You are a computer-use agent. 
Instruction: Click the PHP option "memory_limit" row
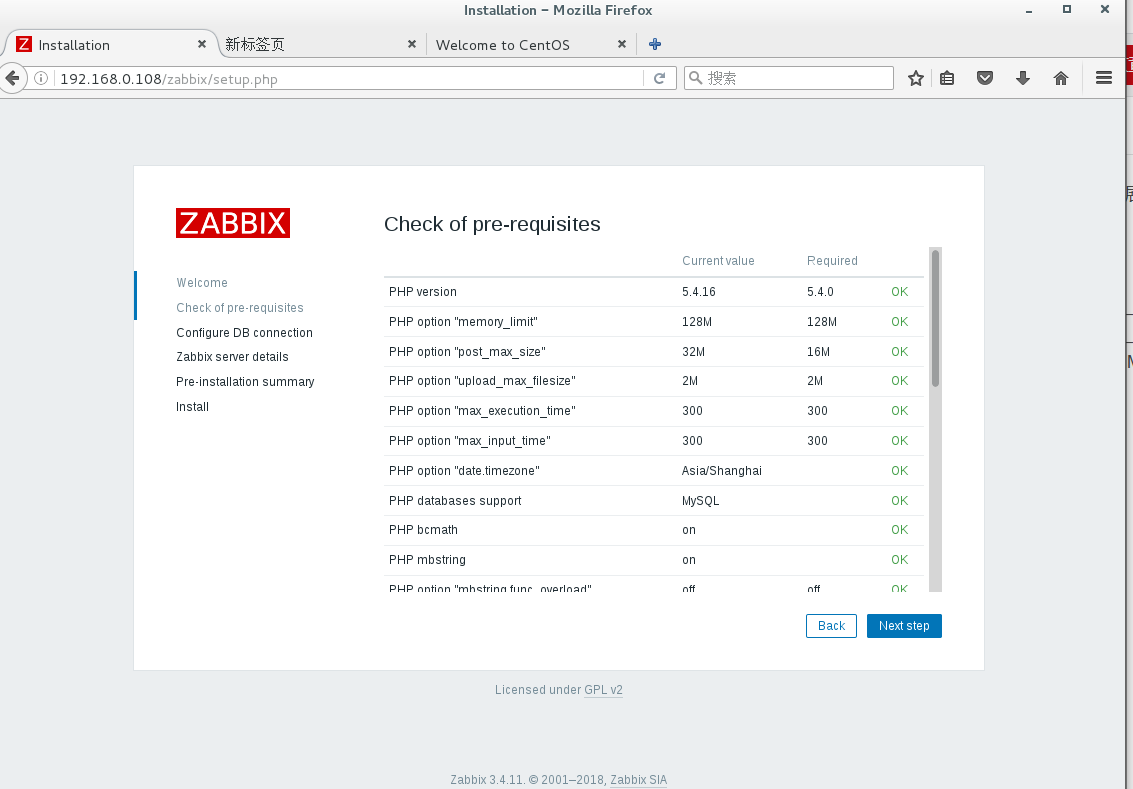tap(654, 322)
